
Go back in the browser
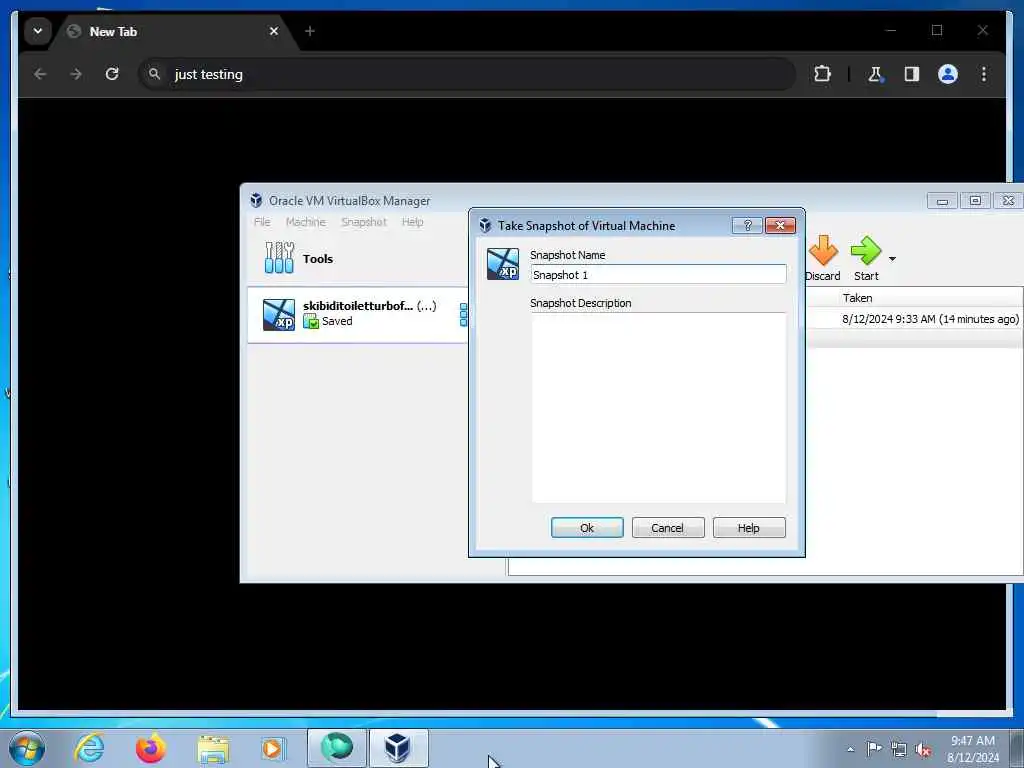click(x=40, y=74)
